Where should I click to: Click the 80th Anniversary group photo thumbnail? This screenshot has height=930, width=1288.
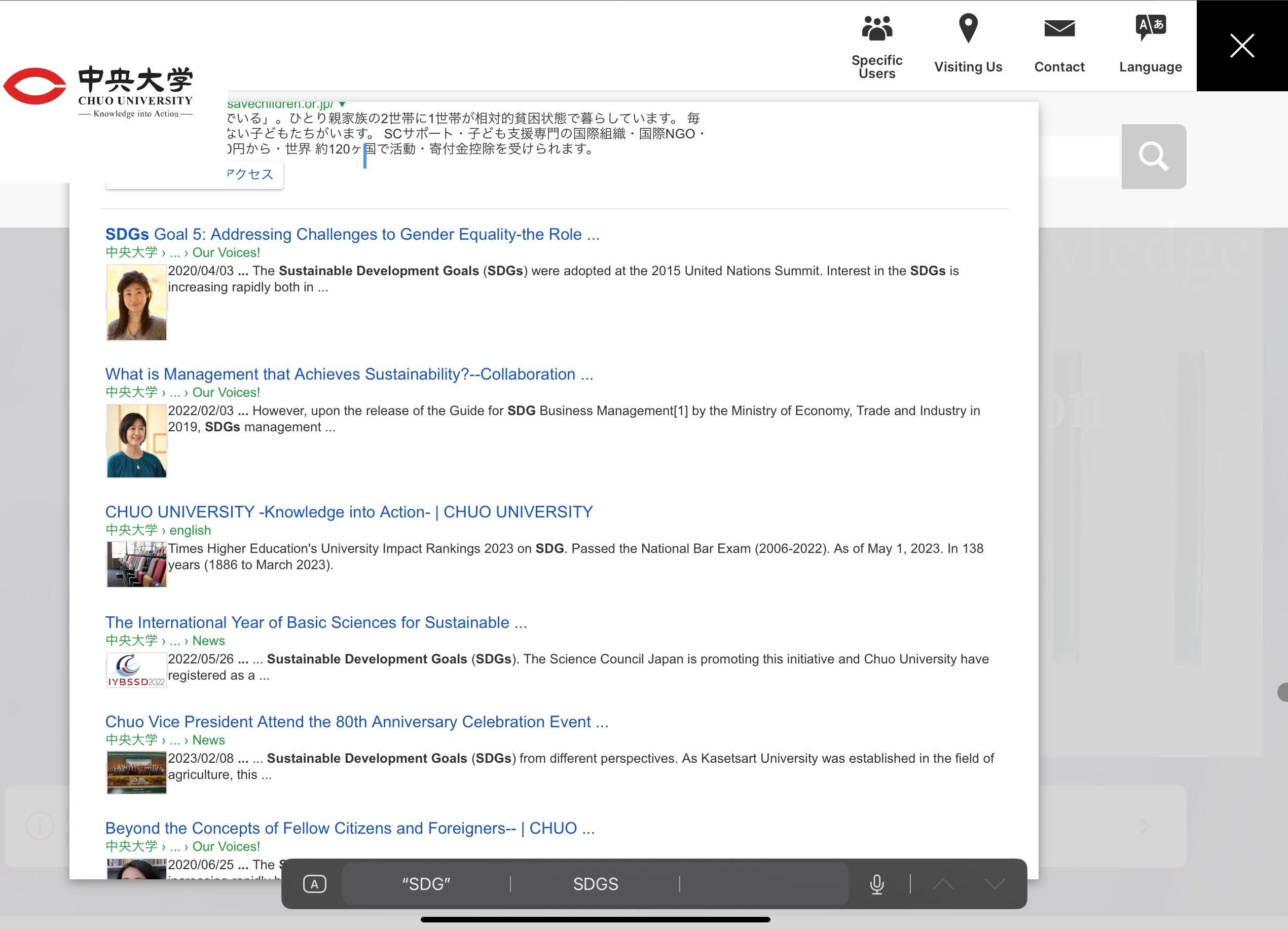pos(136,773)
